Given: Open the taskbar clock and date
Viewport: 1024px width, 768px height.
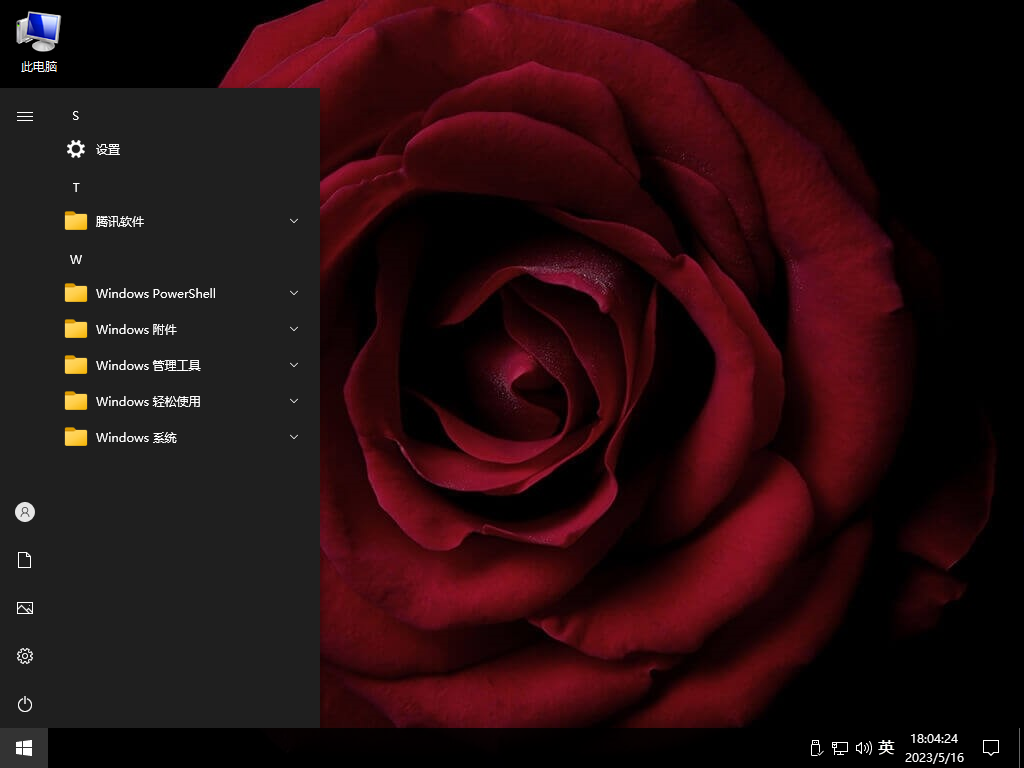Looking at the screenshot, I should pos(934,748).
